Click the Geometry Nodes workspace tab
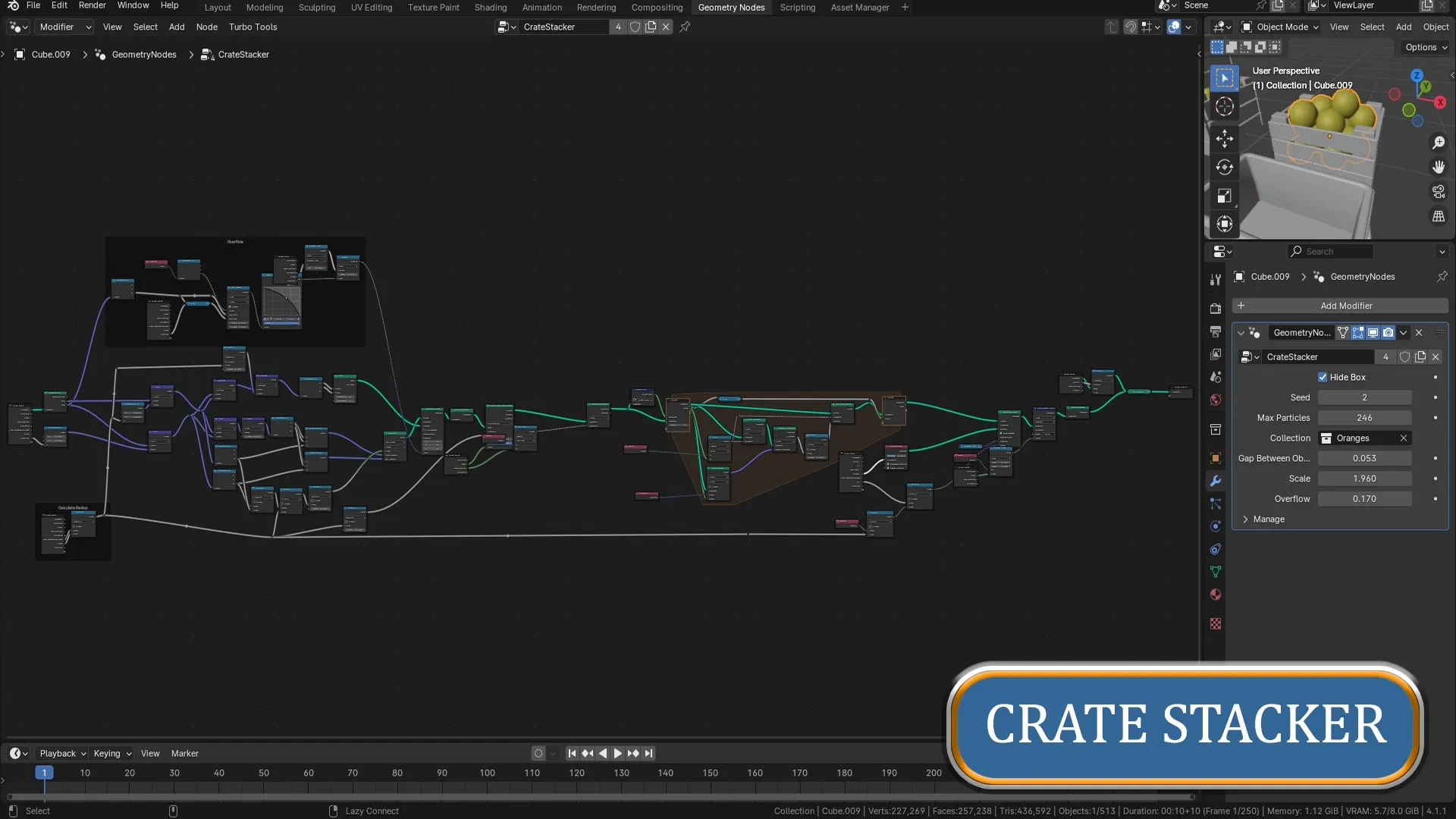Viewport: 1456px width, 819px height. click(731, 7)
